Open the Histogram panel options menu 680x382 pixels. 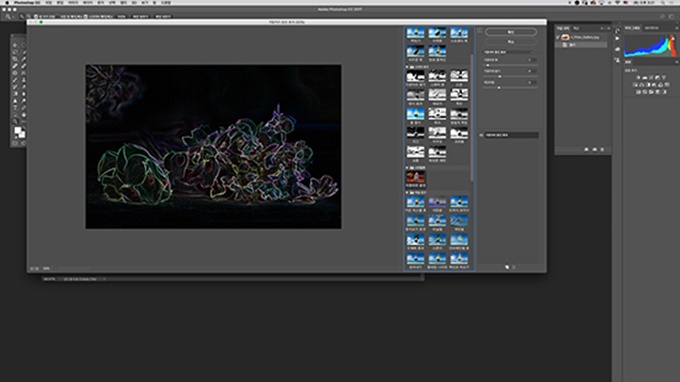point(677,28)
